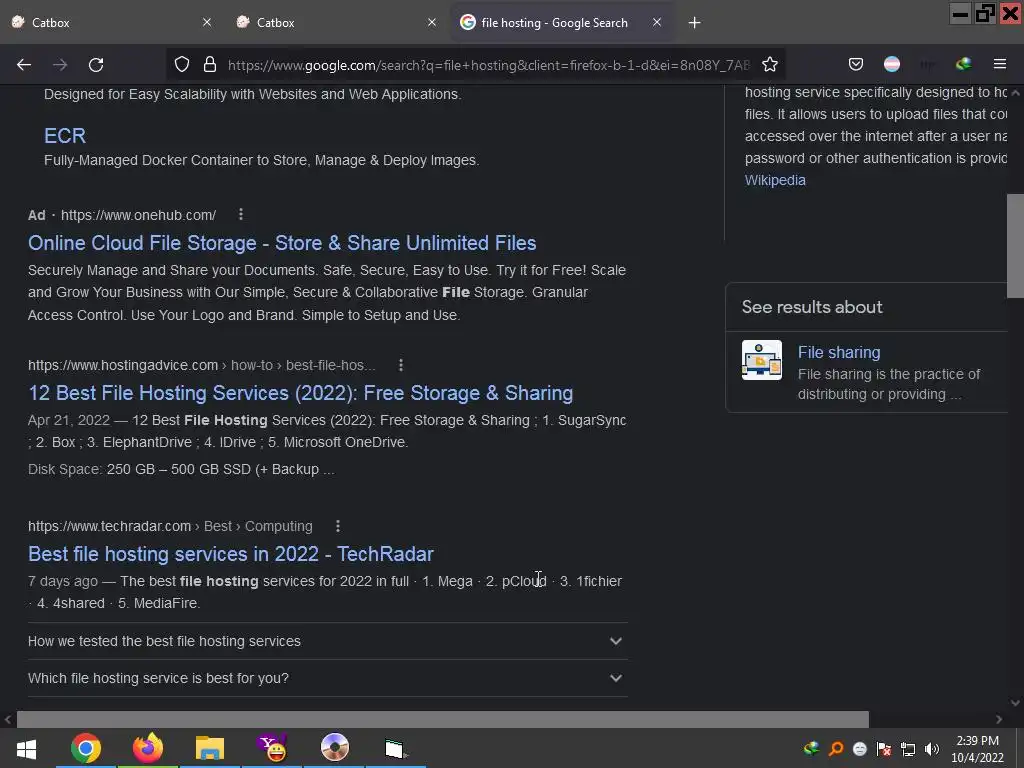
Task: Open the Internet Download Manager extension icon
Action: point(963,64)
